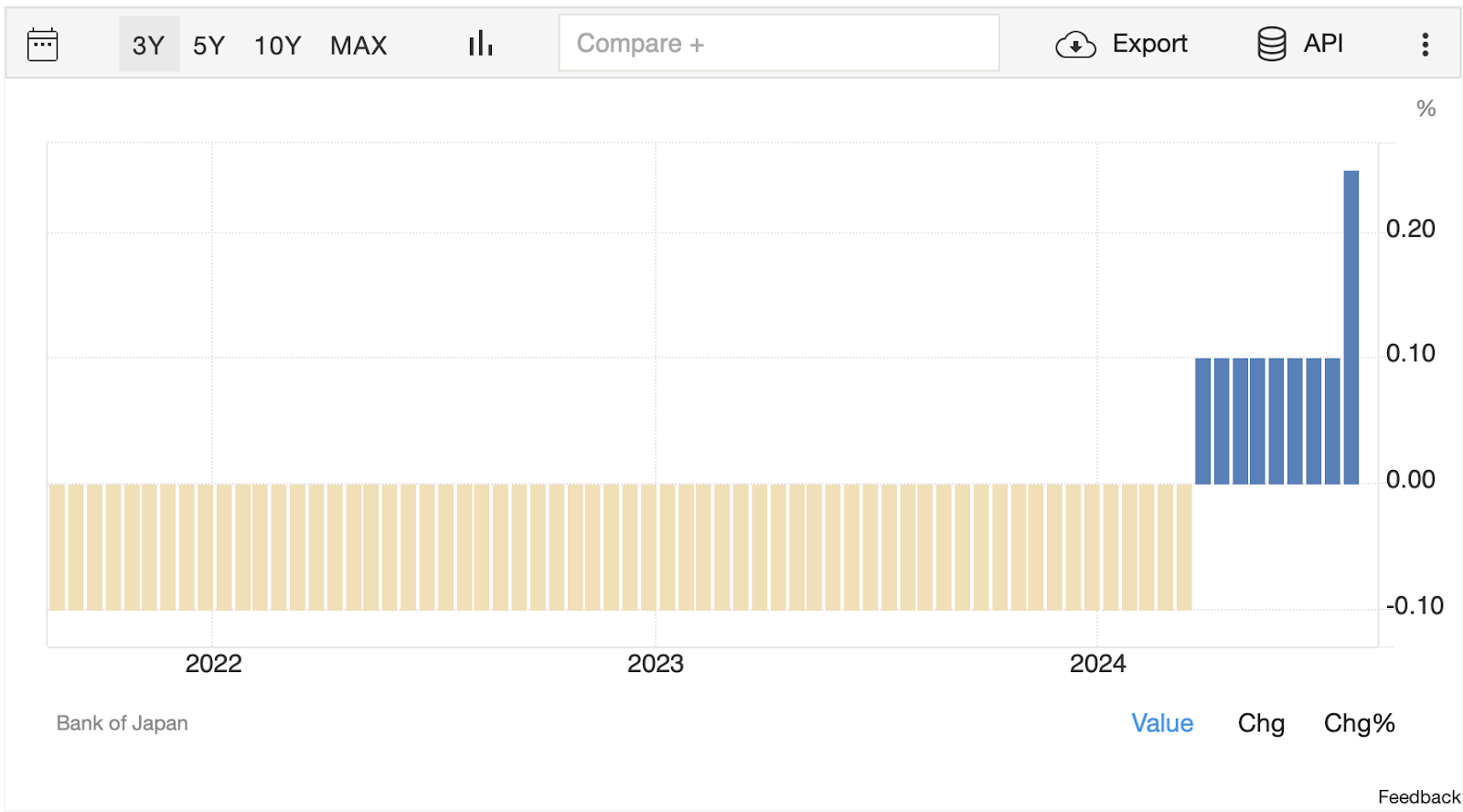Open the API link

[x=1323, y=43]
